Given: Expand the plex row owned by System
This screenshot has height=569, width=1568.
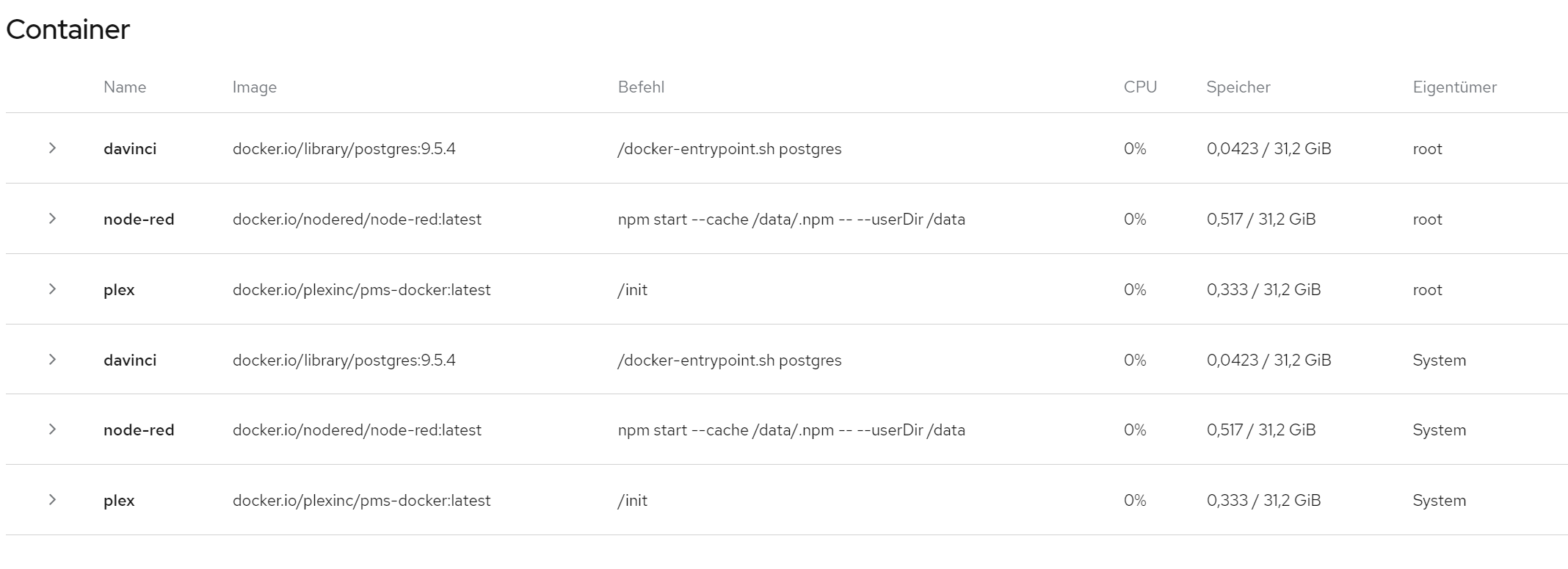Looking at the screenshot, I should (x=52, y=500).
